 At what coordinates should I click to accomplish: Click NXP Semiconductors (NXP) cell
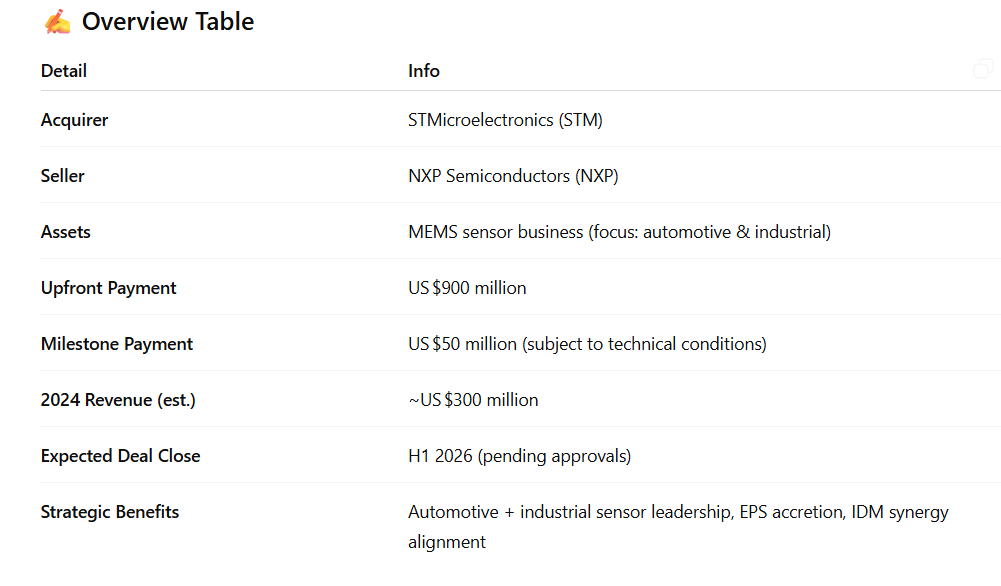[513, 176]
